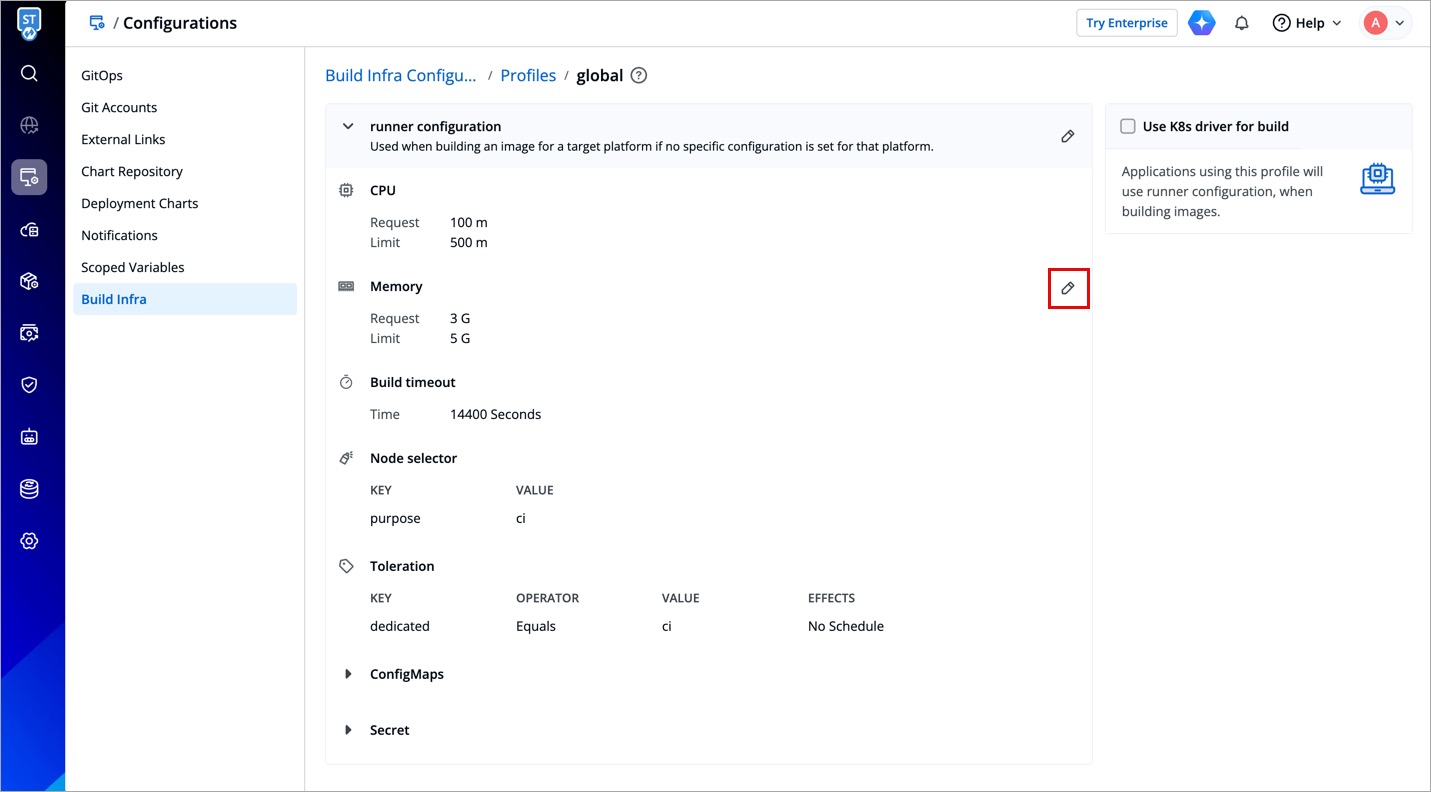Open the Help dropdown menu
The width and height of the screenshot is (1431, 792).
[1306, 23]
